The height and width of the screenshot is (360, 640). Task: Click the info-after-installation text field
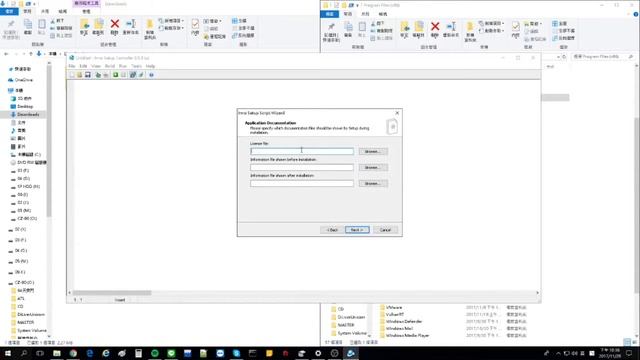(x=302, y=184)
